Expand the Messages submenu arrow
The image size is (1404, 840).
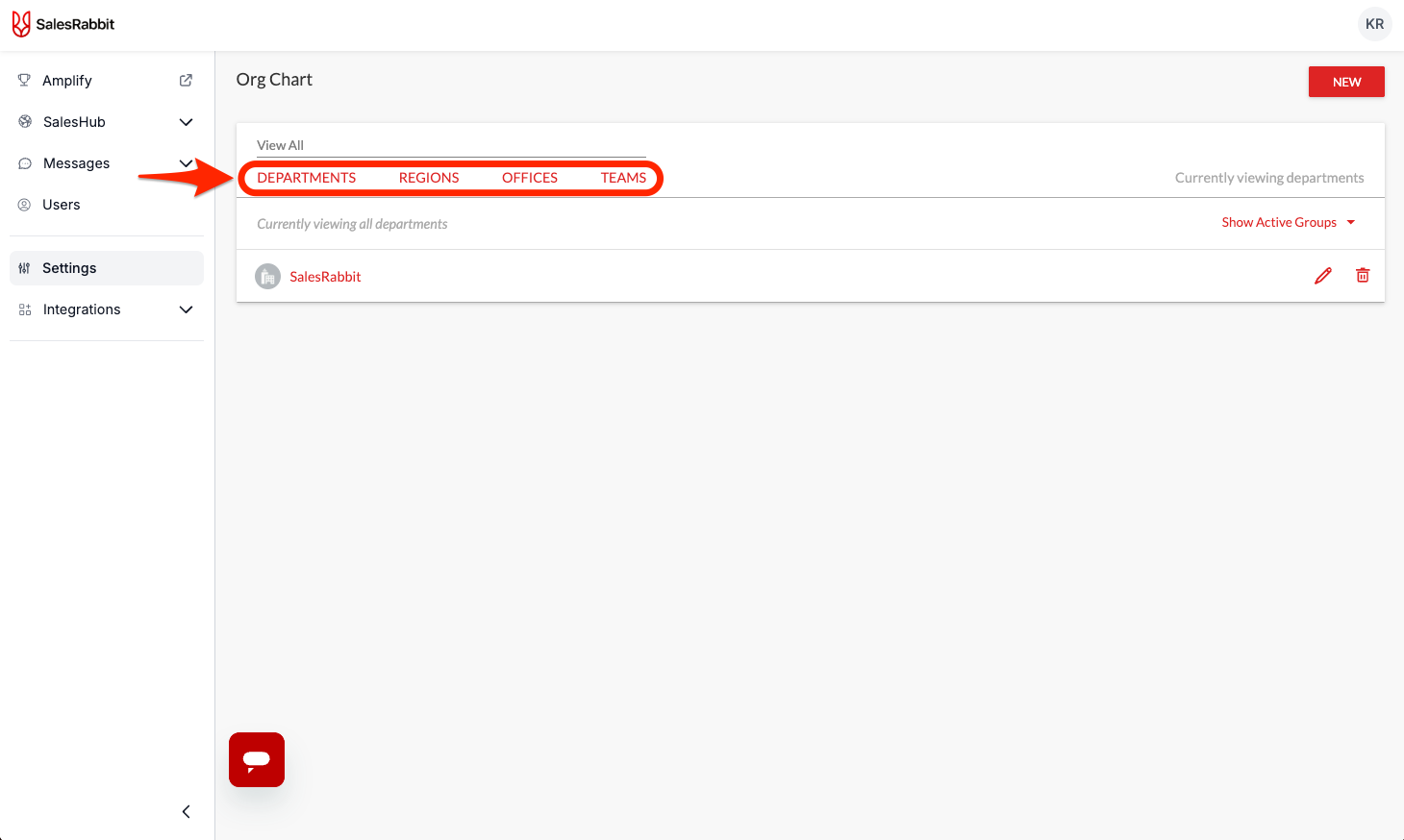[186, 163]
